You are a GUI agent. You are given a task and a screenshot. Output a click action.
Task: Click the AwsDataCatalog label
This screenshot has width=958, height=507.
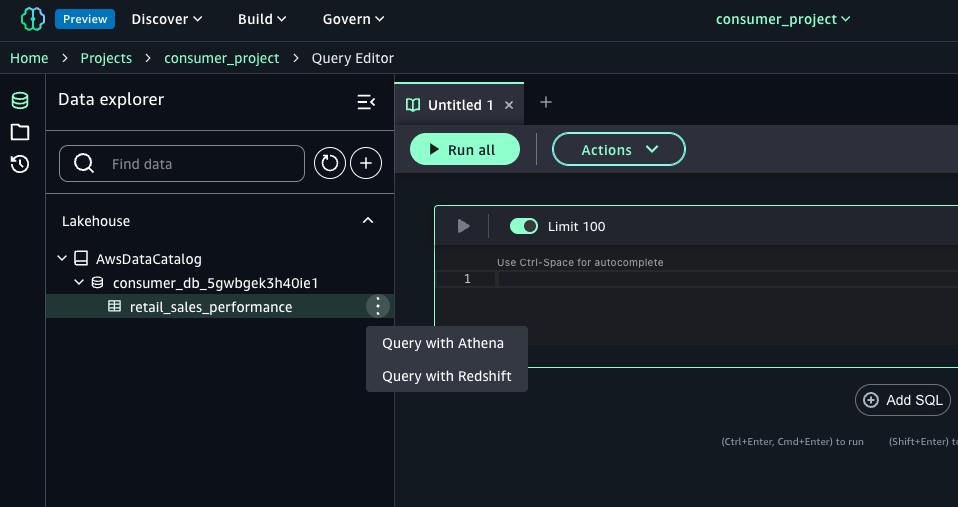coord(148,259)
